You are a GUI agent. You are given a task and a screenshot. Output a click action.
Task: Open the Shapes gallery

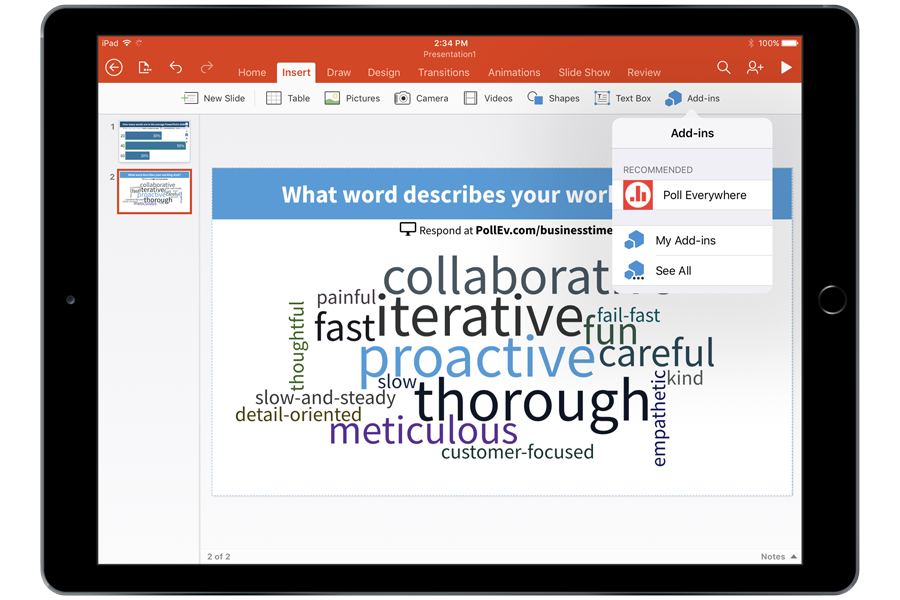[553, 98]
